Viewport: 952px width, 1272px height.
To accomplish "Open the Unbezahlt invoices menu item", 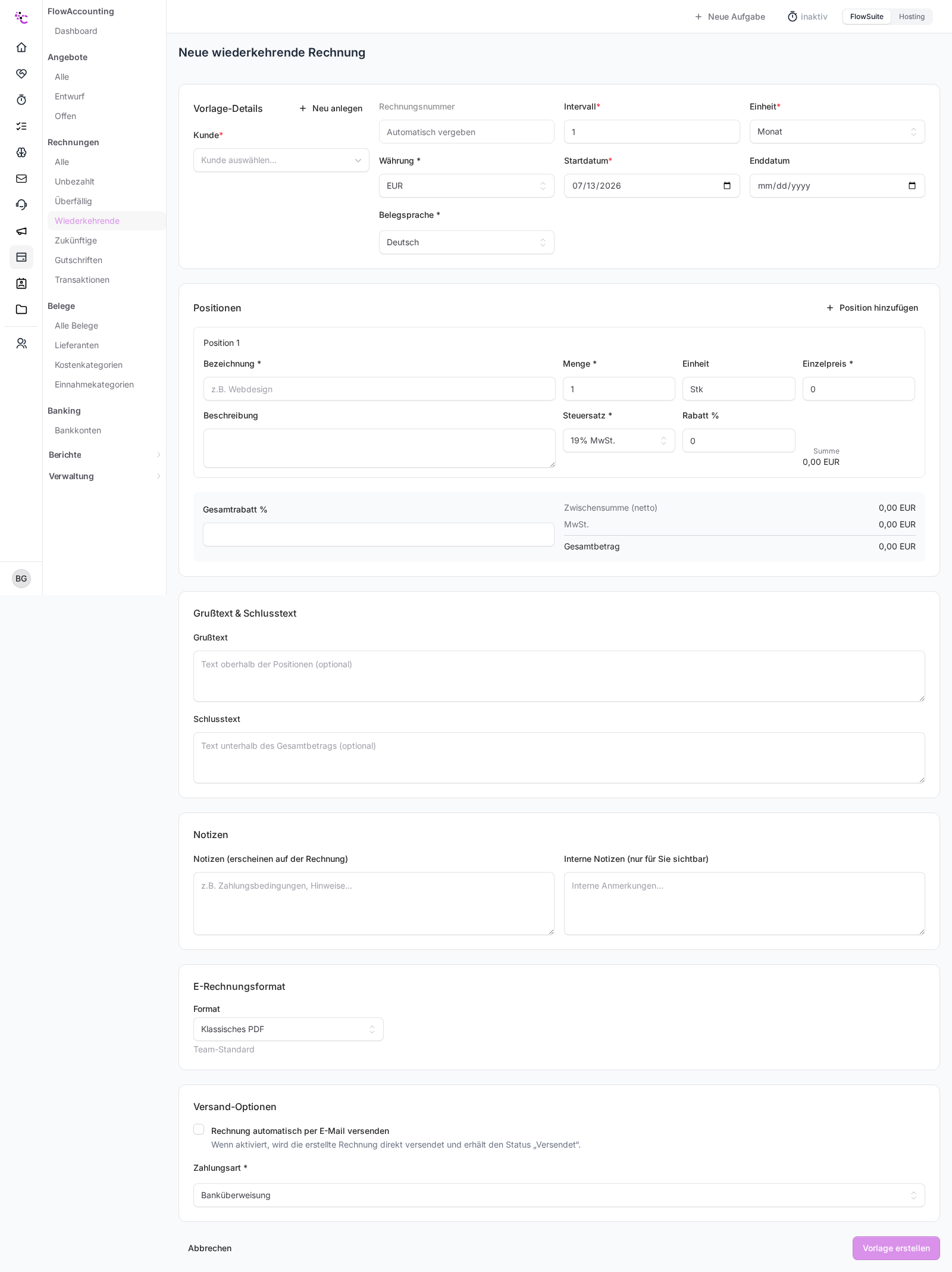I will tap(74, 182).
